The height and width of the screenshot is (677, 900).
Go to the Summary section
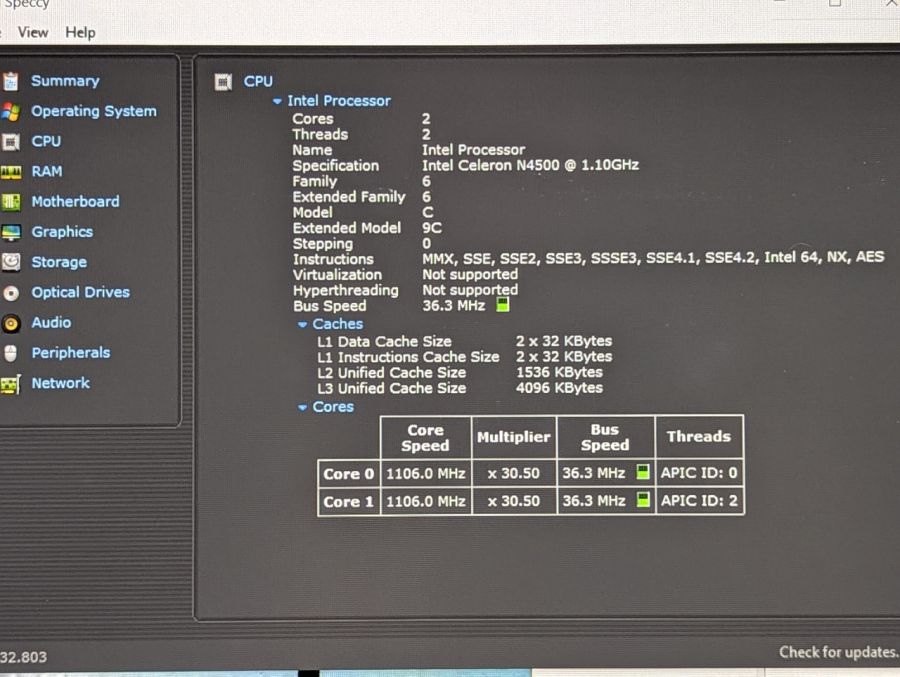point(65,81)
